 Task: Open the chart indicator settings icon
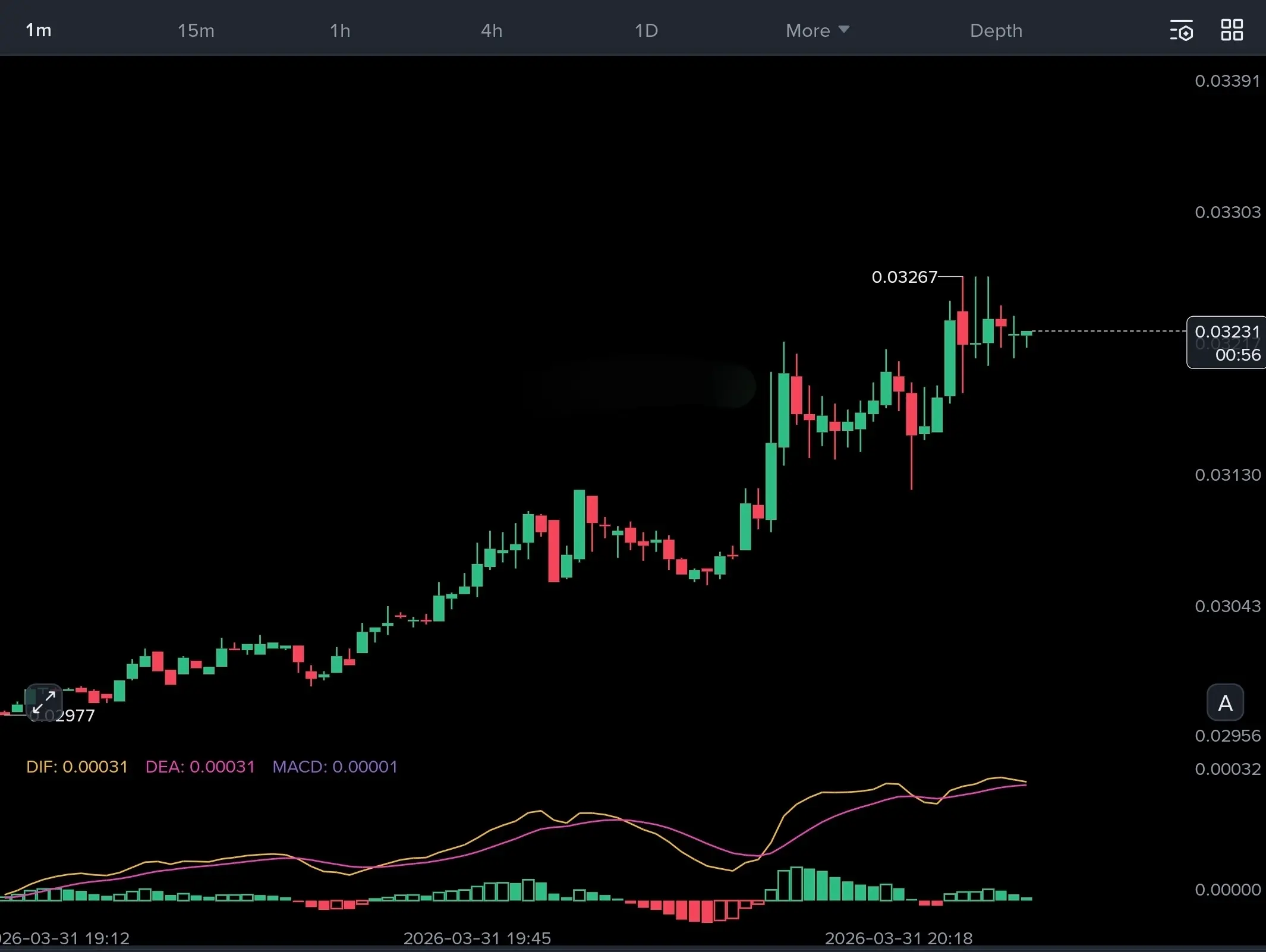[1181, 30]
